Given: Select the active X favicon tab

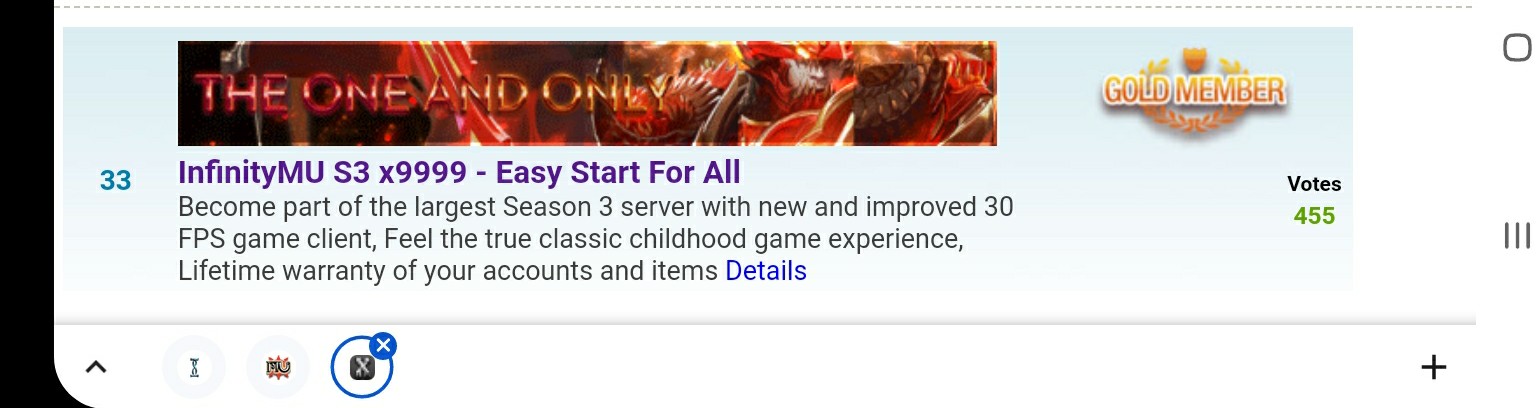Looking at the screenshot, I should pyautogui.click(x=362, y=367).
